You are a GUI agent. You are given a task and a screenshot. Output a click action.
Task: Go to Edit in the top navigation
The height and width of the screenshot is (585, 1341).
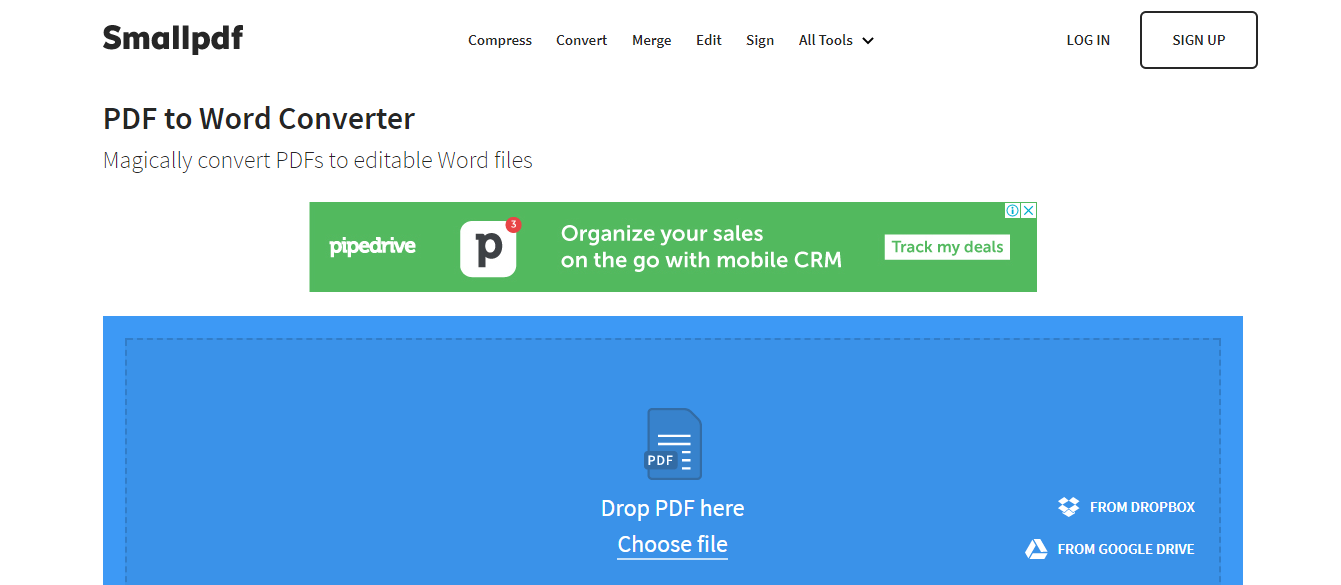click(709, 40)
